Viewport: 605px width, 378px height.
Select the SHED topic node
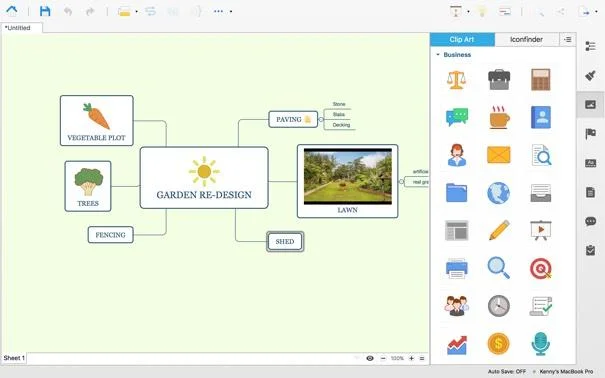pyautogui.click(x=285, y=241)
